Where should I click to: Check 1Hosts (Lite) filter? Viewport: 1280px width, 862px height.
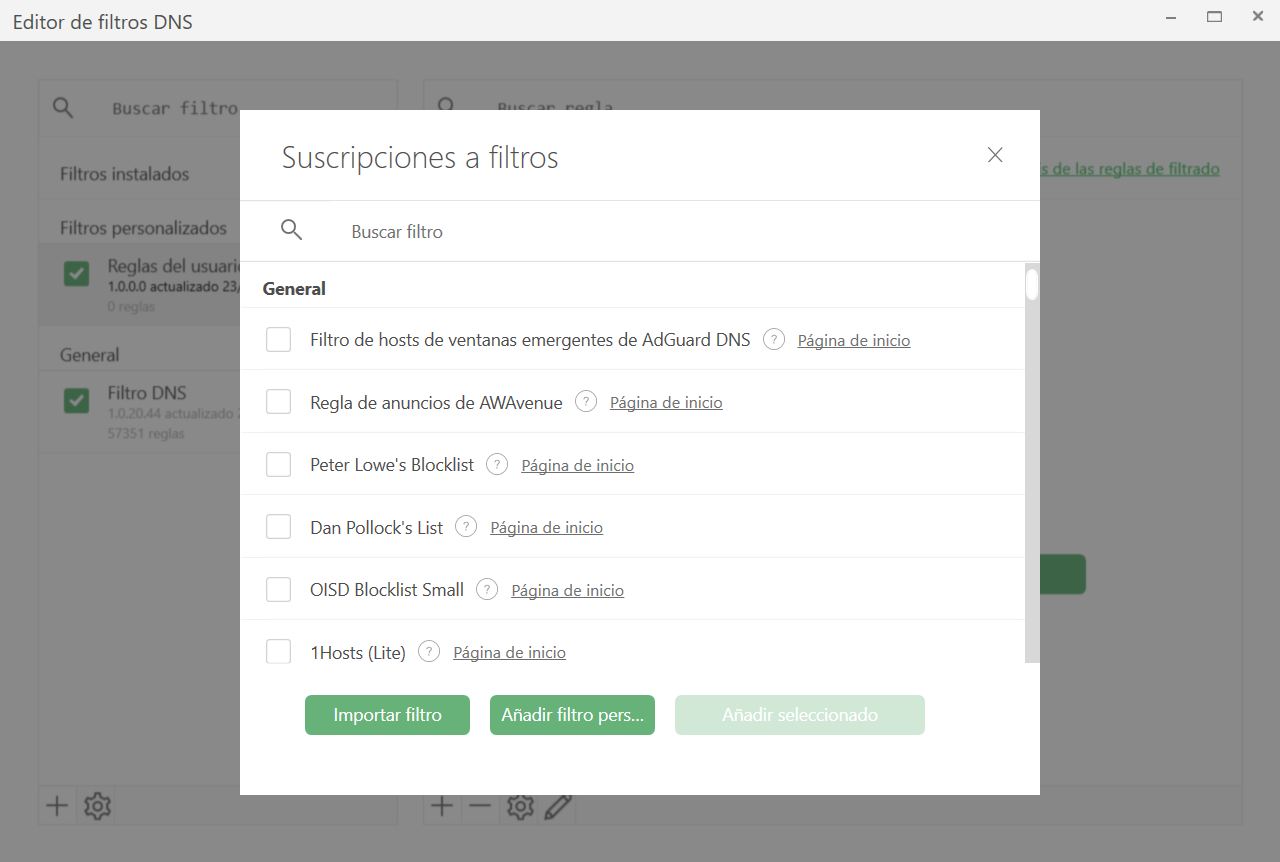coord(278,652)
